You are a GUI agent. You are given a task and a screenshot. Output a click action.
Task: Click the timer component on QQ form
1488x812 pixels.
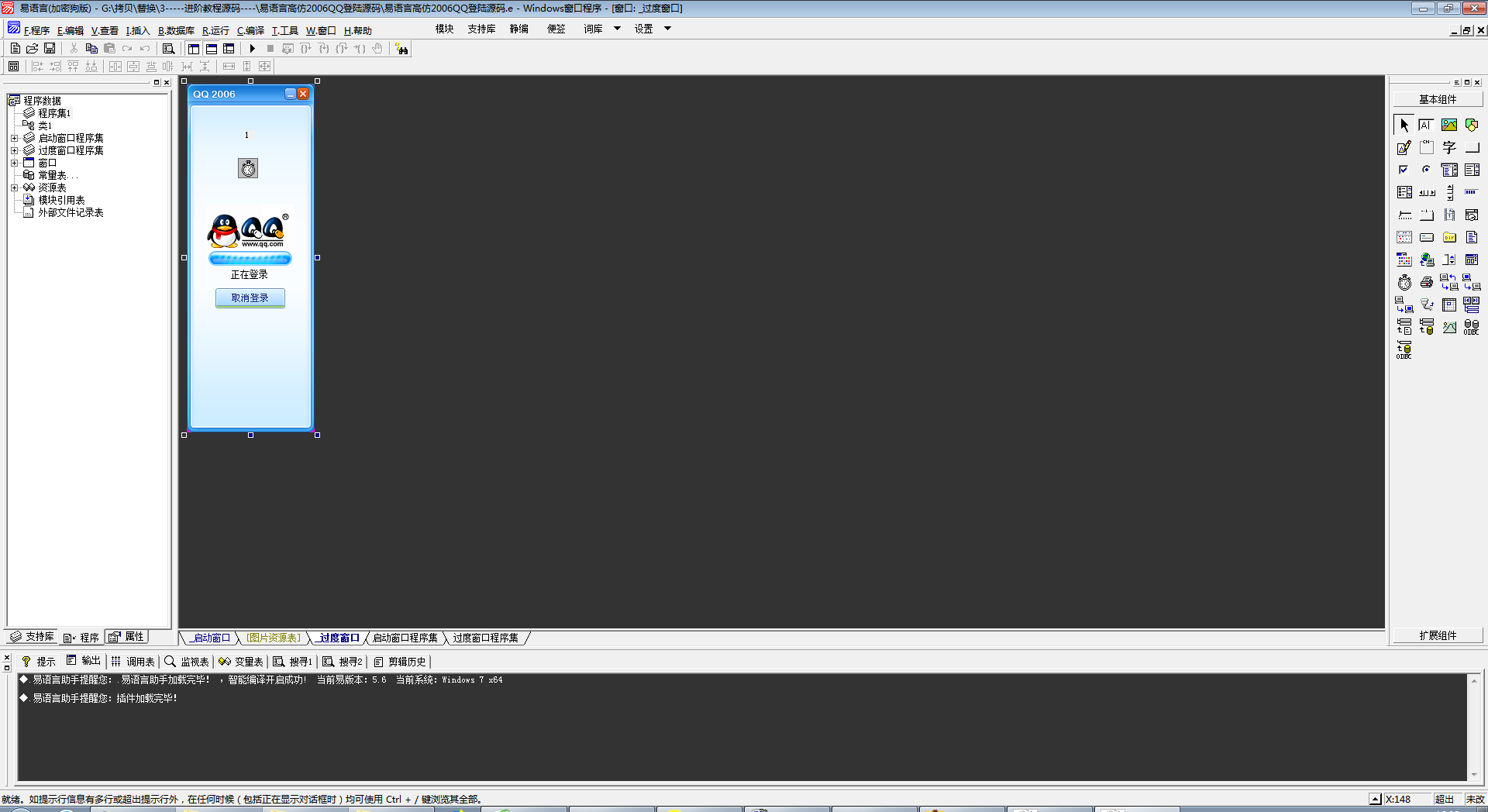(248, 168)
